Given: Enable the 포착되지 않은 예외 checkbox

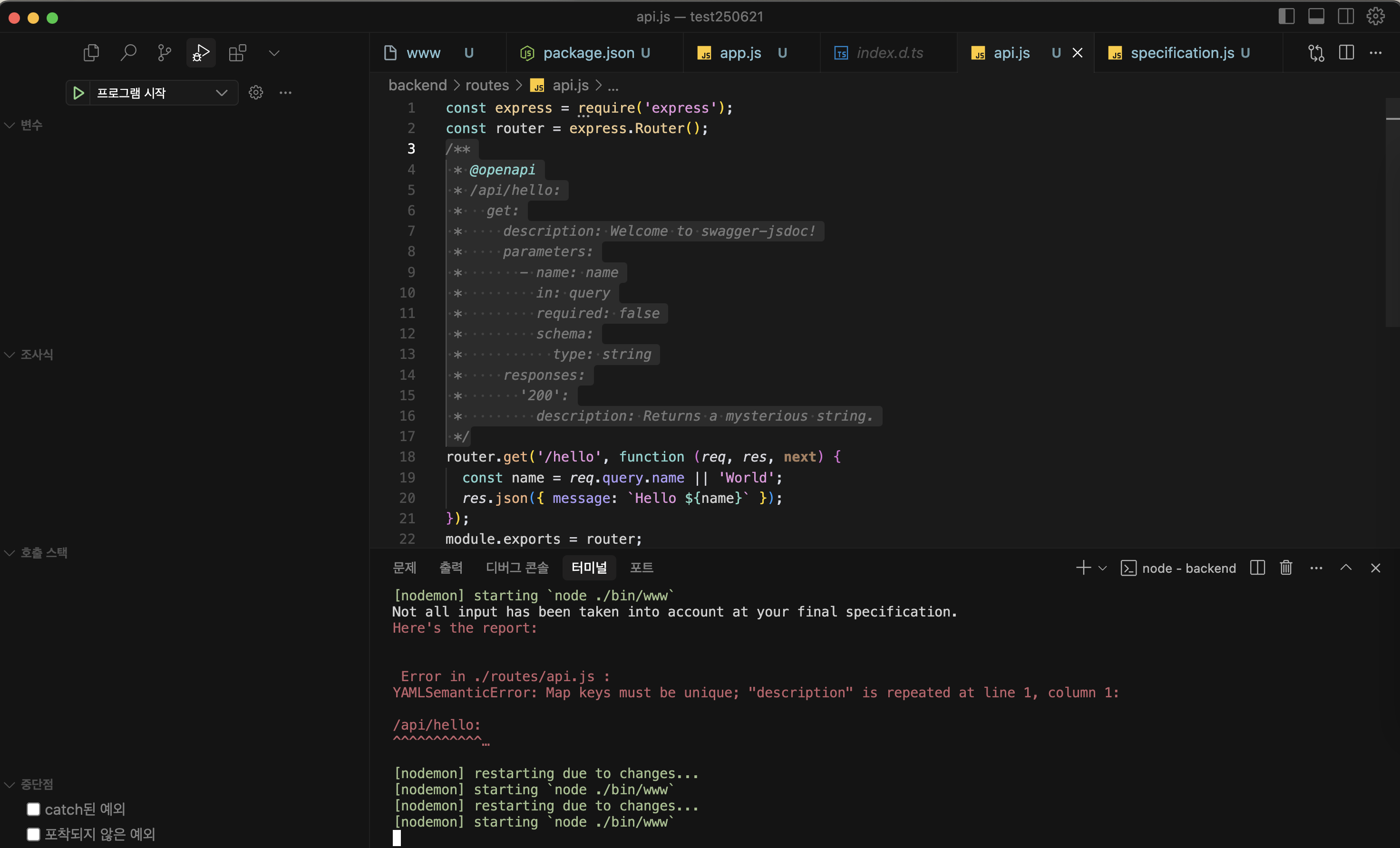Looking at the screenshot, I should pyautogui.click(x=33, y=834).
